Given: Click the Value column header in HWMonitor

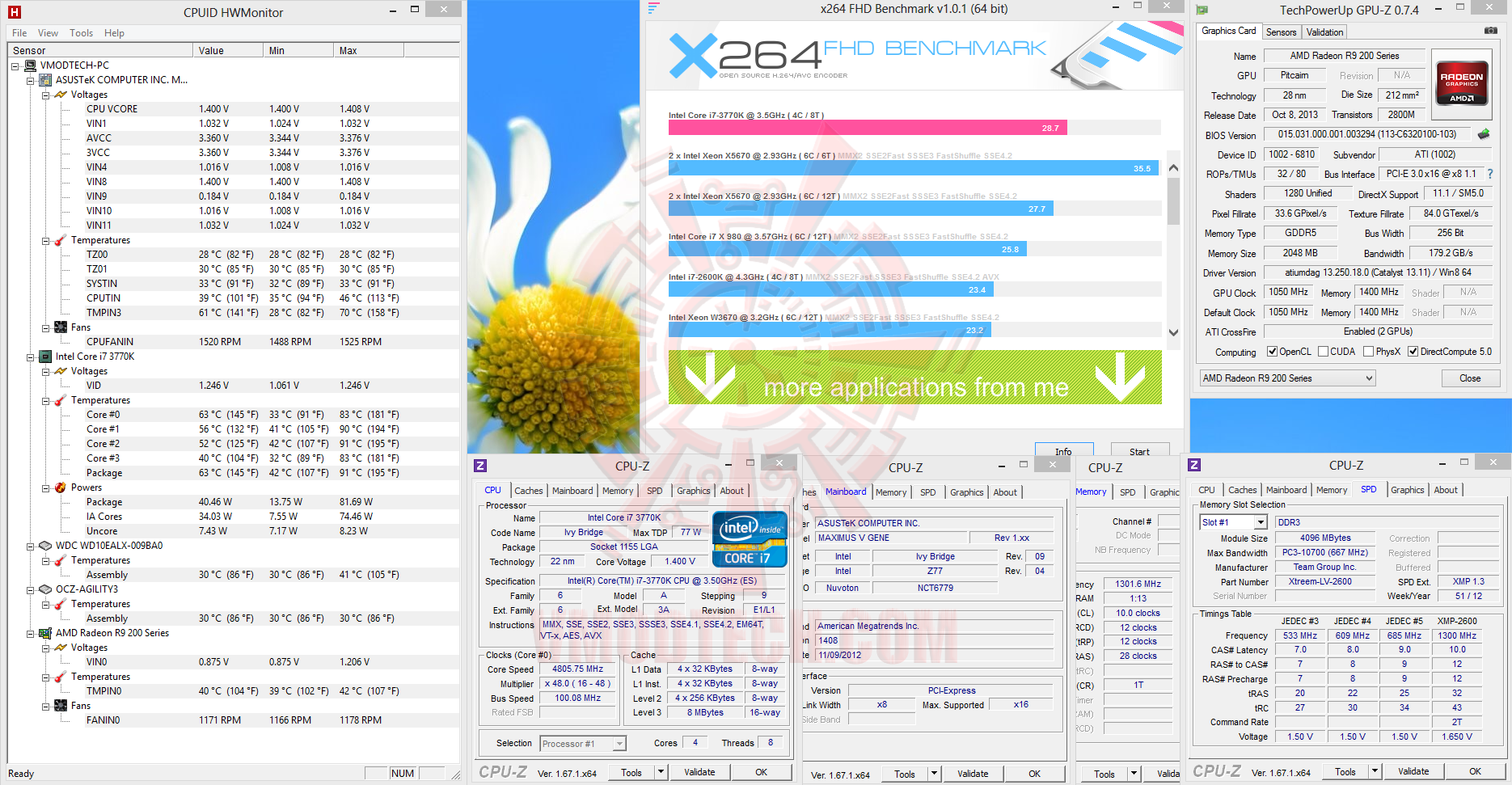Looking at the screenshot, I should pyautogui.click(x=228, y=50).
